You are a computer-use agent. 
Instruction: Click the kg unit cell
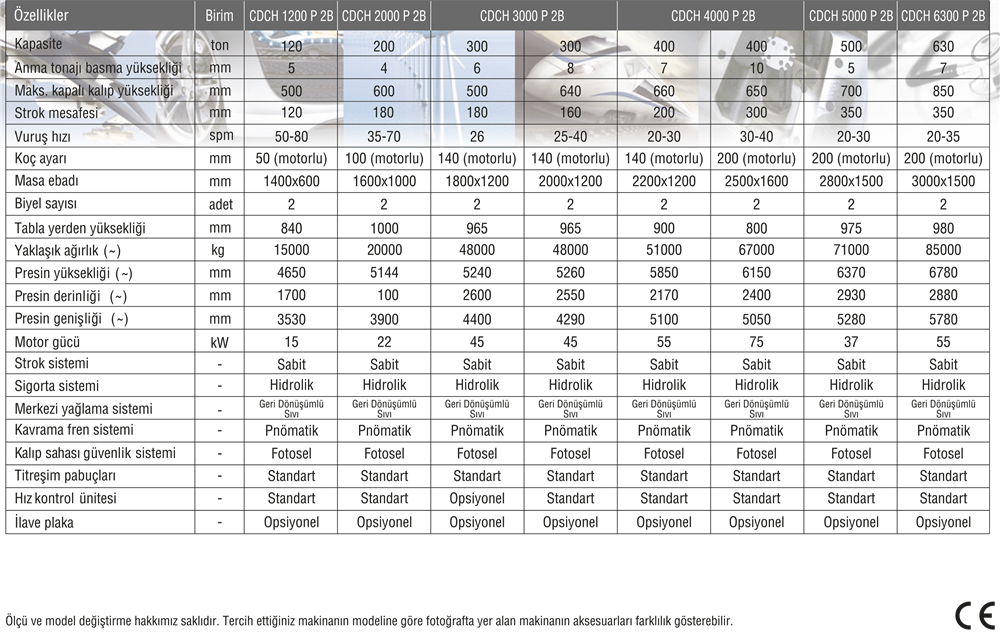tap(217, 251)
